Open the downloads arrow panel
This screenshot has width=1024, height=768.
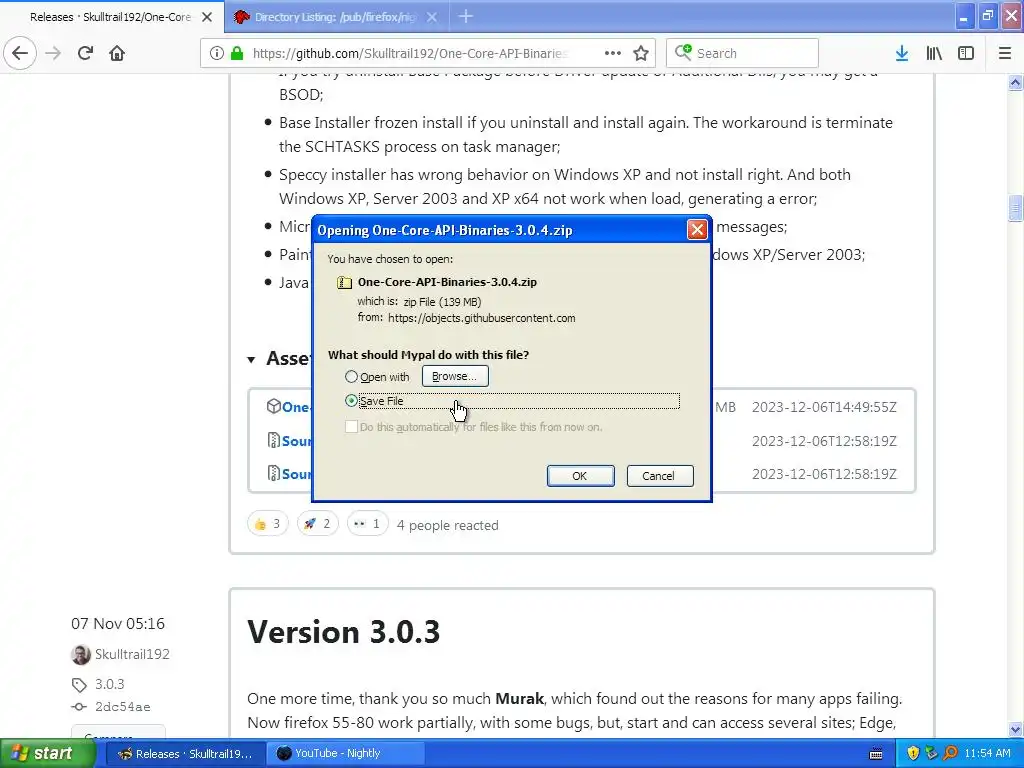902,53
